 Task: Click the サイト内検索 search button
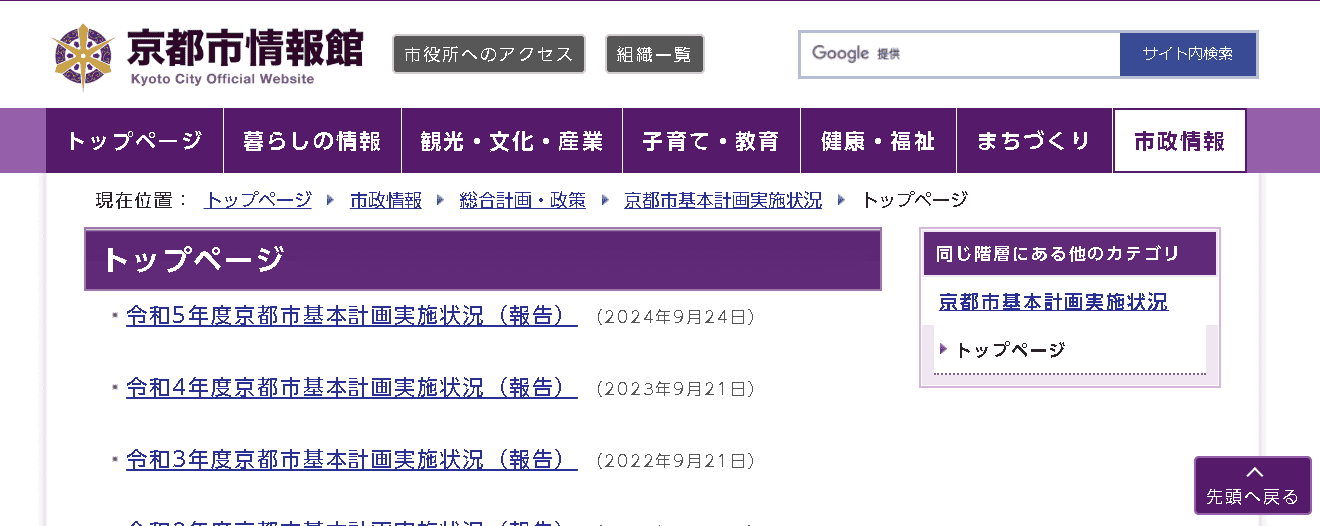[x=1188, y=54]
